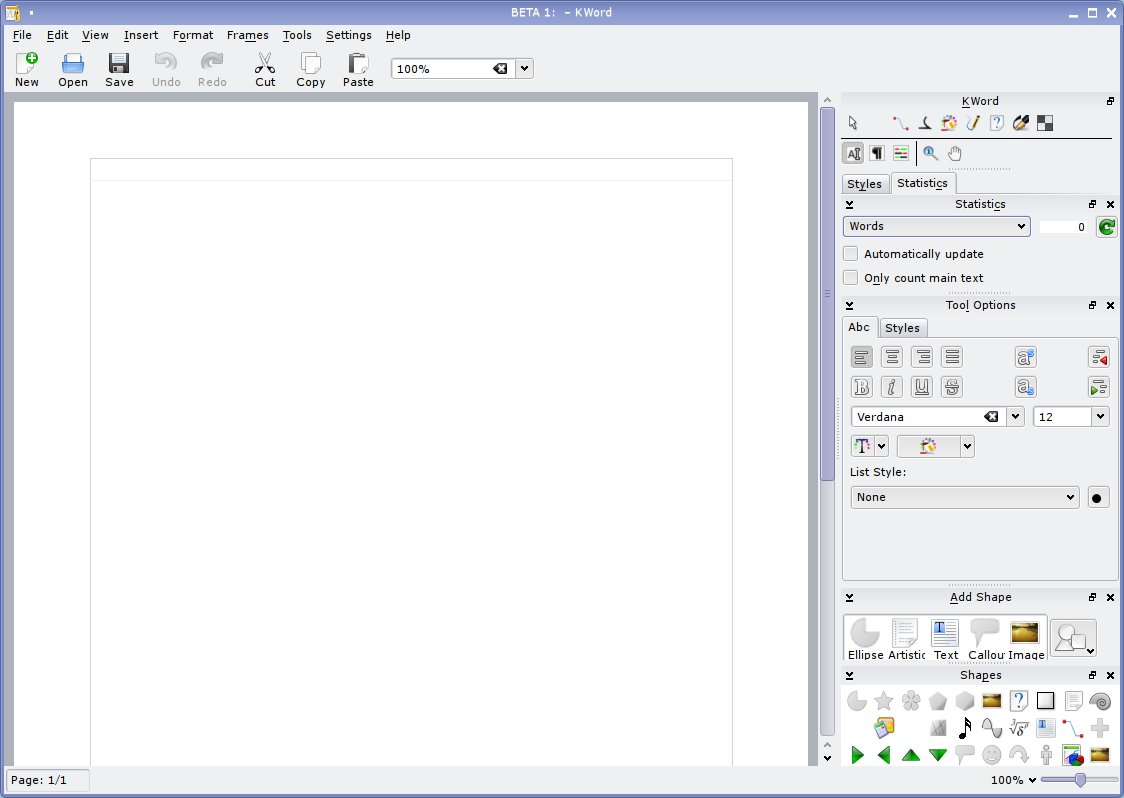The image size is (1124, 798).
Task: Select the freehand pencil path tool
Action: 973,123
